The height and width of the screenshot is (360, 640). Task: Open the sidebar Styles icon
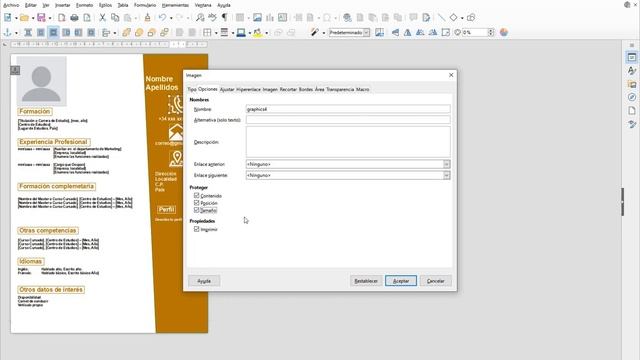tap(632, 71)
